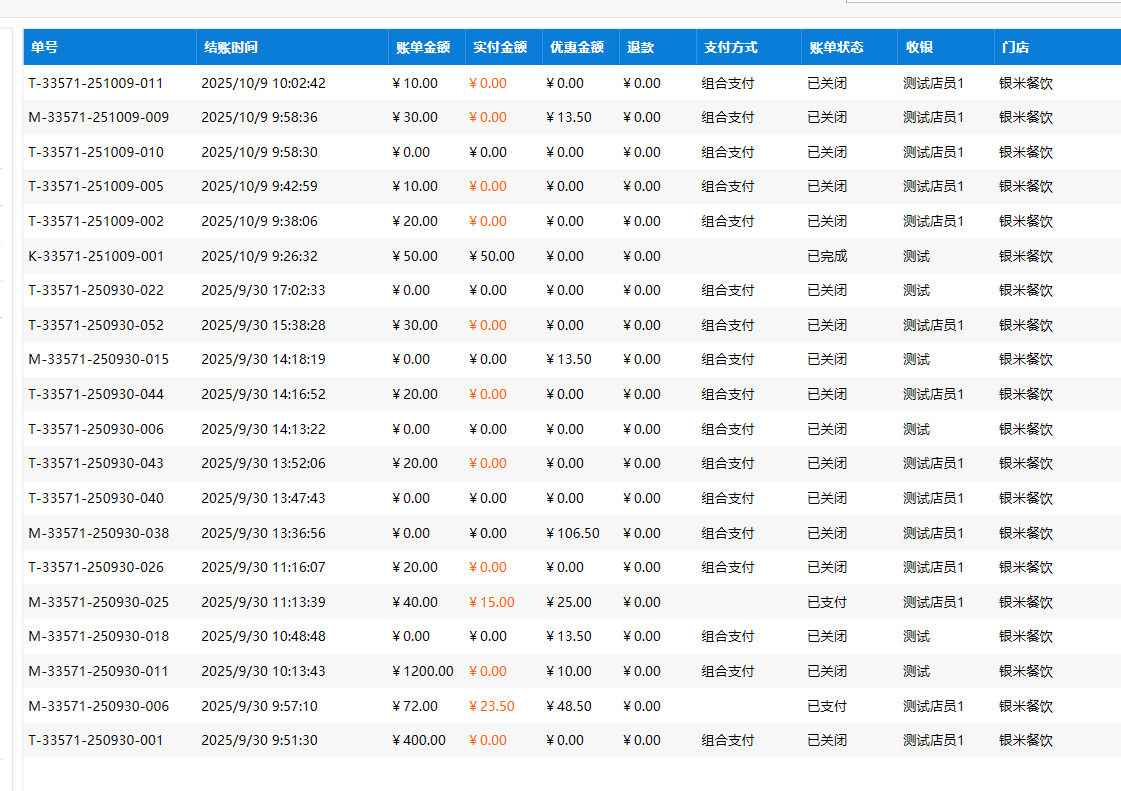
Task: Click the orange ¥ 23.50 paid amount
Action: [x=492, y=706]
